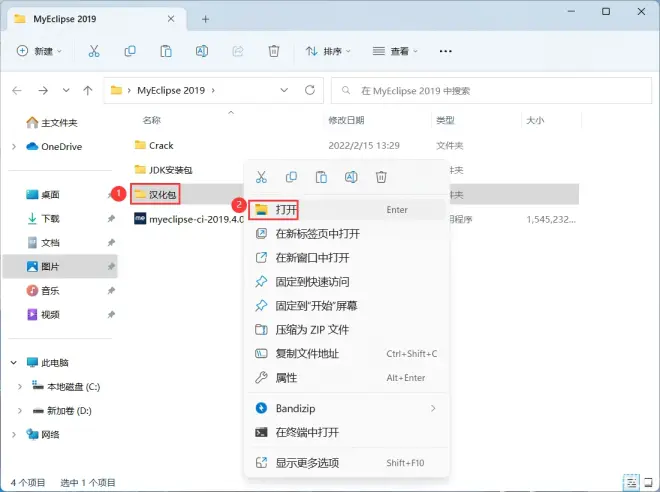Click the folder icon in the address bar
The image size is (660, 492).
116,90
